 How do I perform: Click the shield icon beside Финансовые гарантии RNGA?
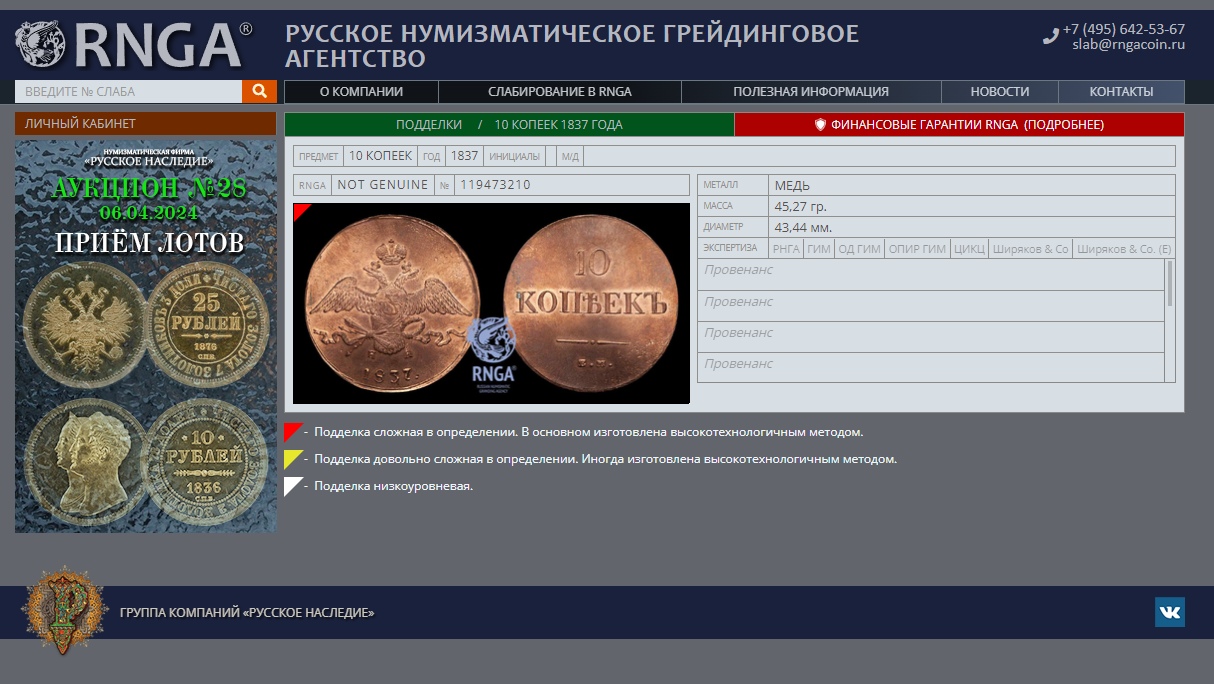820,125
